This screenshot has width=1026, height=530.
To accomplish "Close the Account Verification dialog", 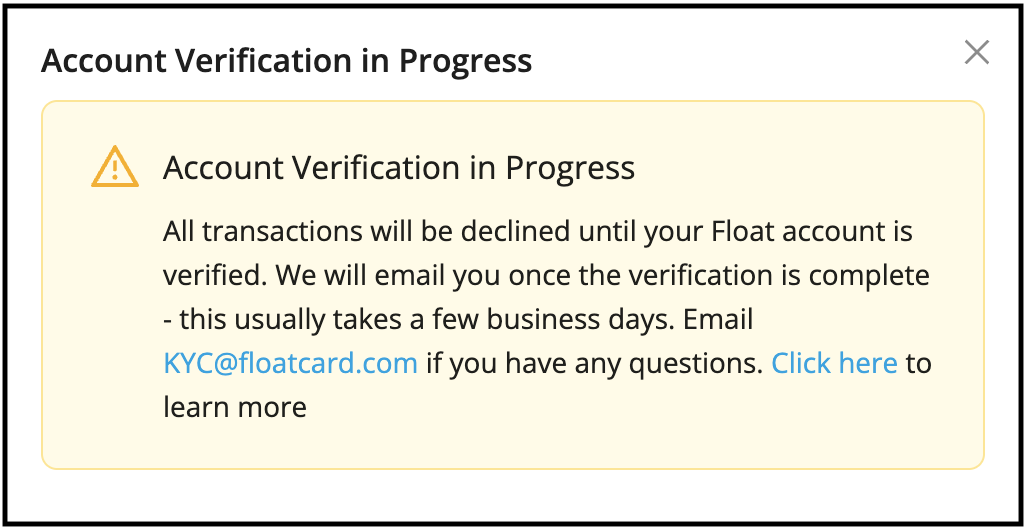I will [976, 53].
